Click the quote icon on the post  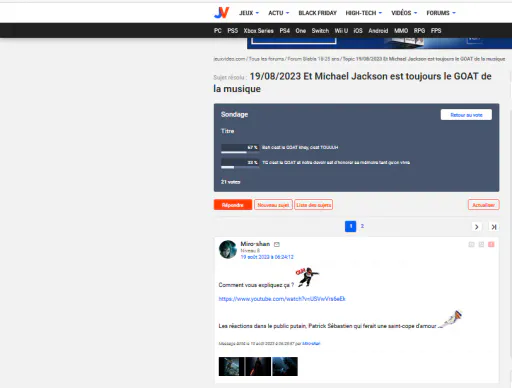click(x=471, y=245)
